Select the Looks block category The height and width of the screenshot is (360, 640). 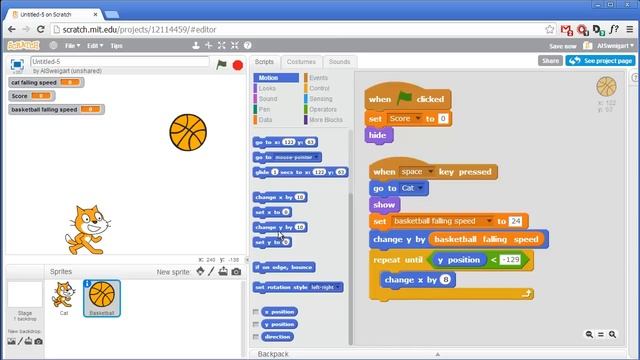point(267,88)
